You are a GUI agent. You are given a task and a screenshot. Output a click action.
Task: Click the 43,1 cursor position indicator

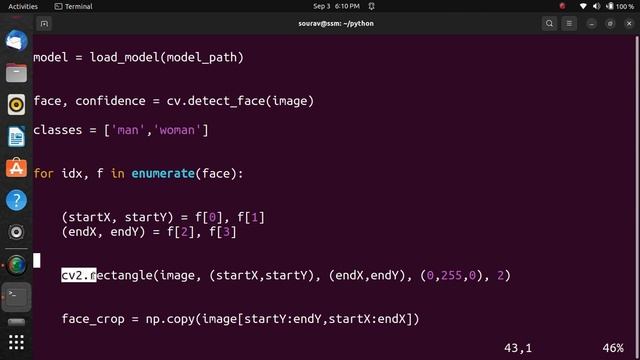[x=518, y=348]
